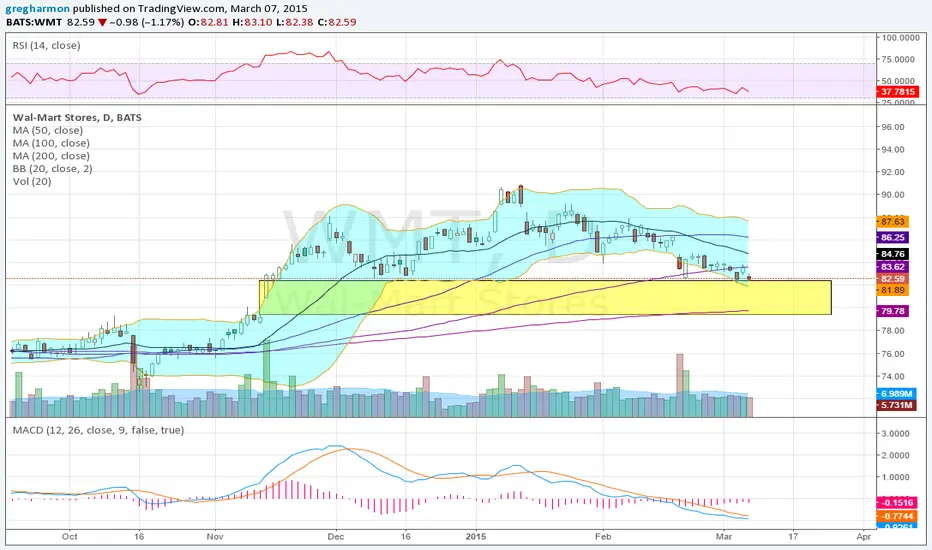Click the open value O:82.81 in header
932x550 pixels.
(x=209, y=22)
